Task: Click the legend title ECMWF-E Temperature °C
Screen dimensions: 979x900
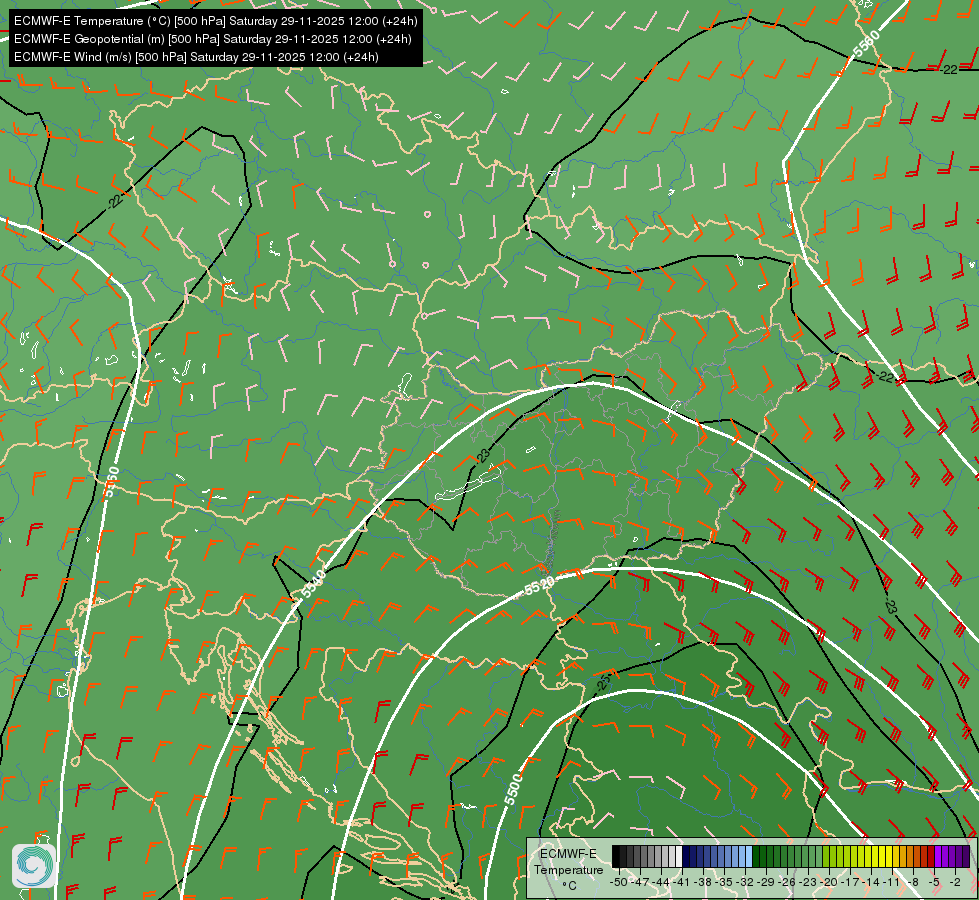Action: (569, 869)
